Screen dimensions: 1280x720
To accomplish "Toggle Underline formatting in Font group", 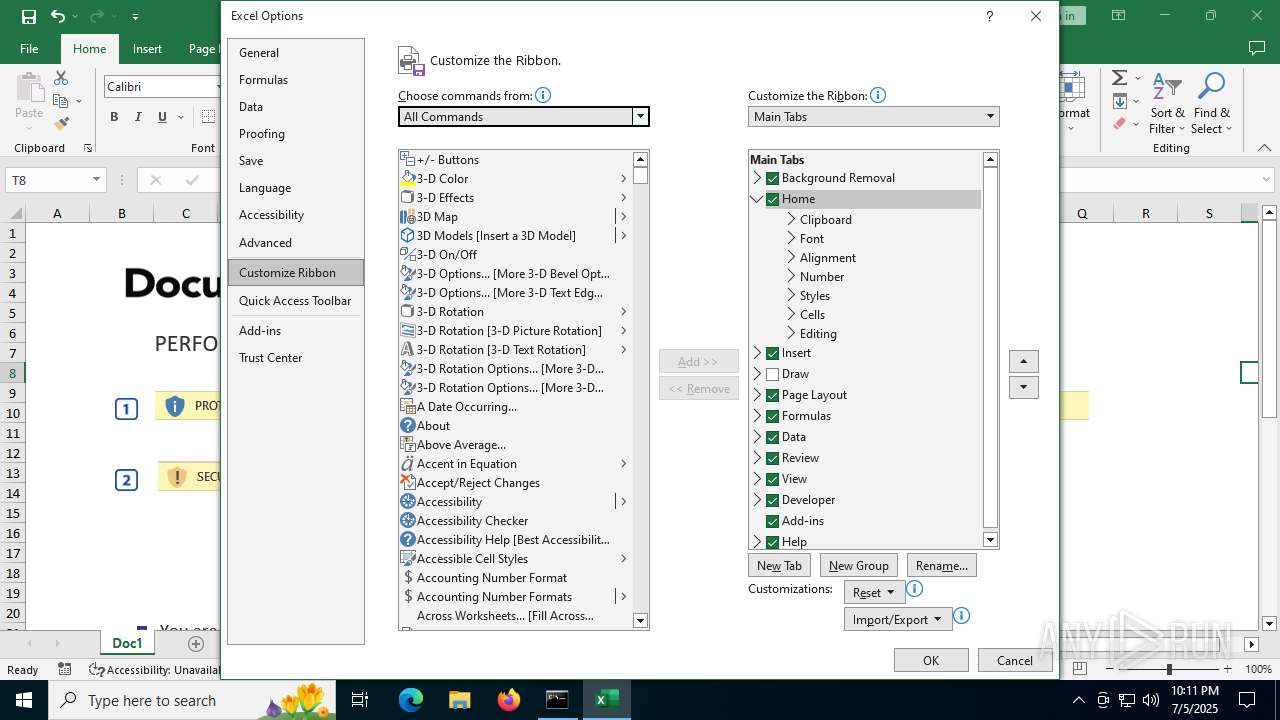I will [162, 117].
